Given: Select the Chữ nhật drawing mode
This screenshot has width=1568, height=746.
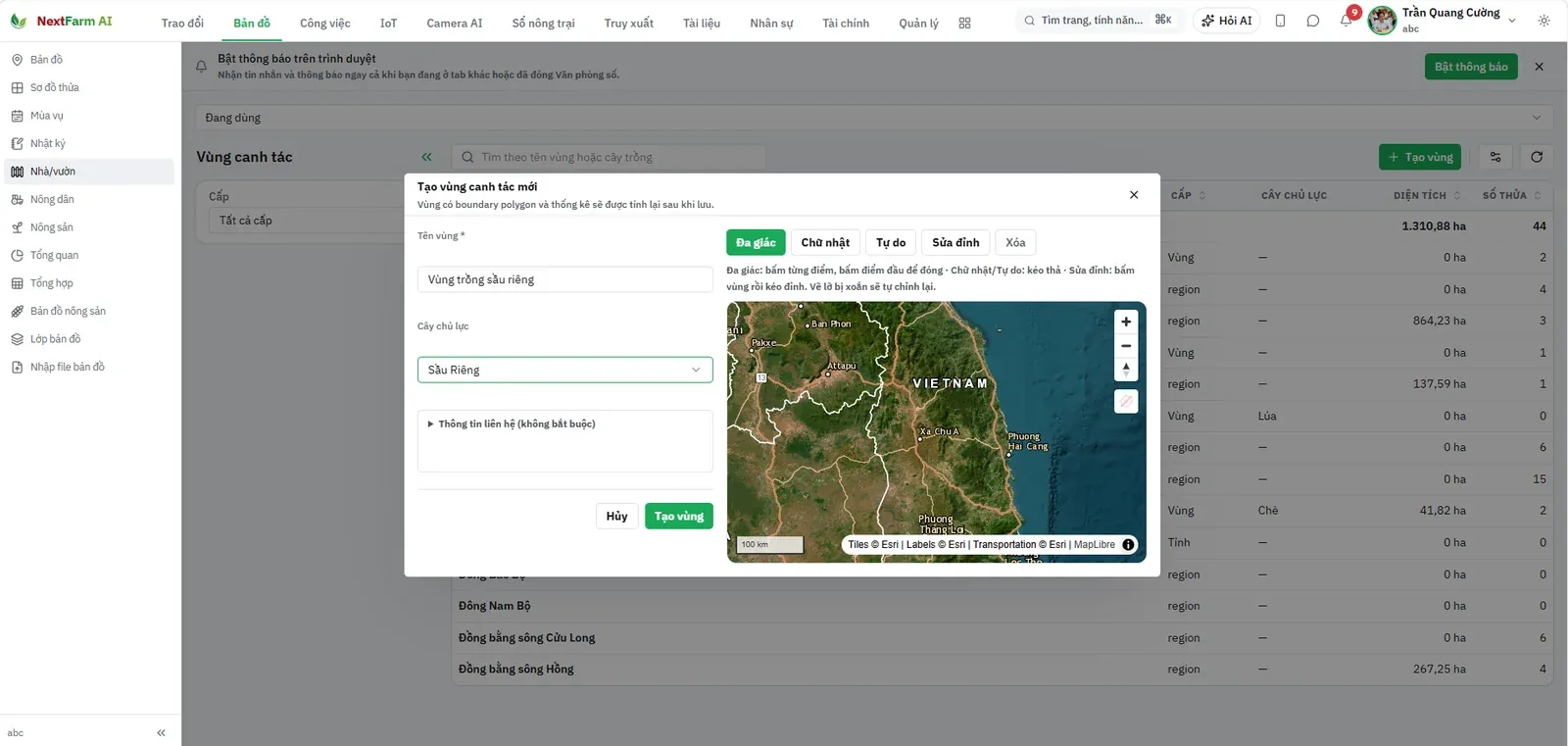Looking at the screenshot, I should tap(825, 243).
